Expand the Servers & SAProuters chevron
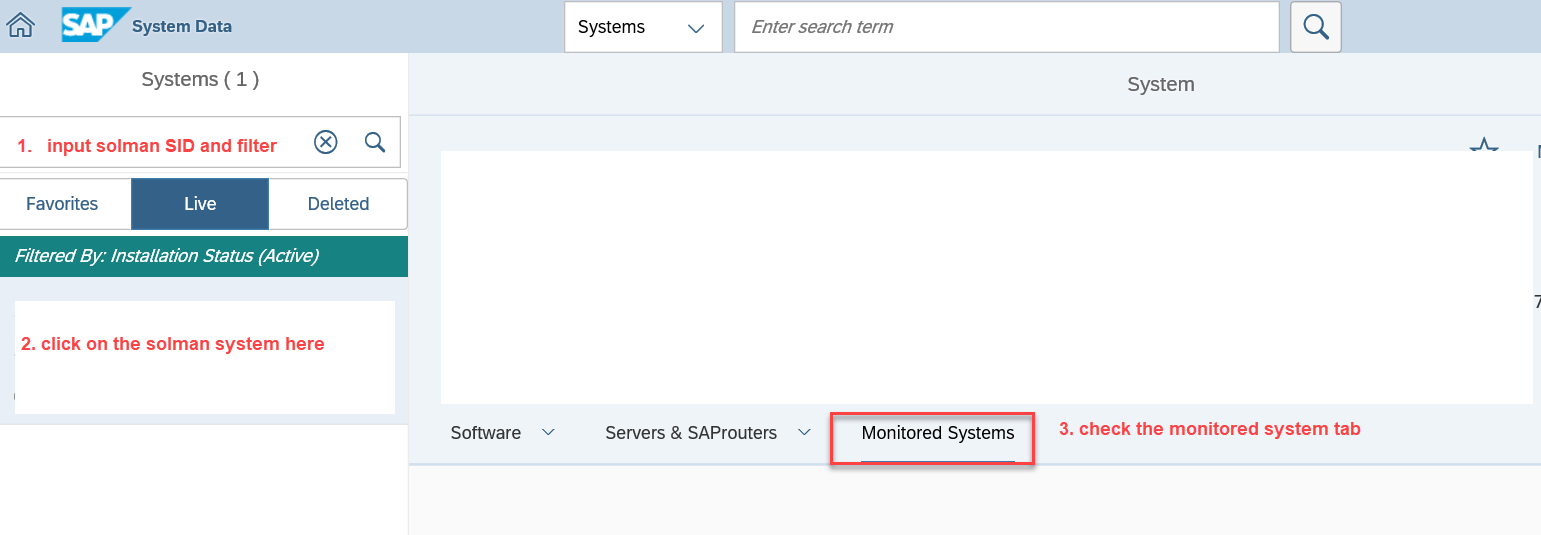The image size is (1541, 535). (804, 432)
